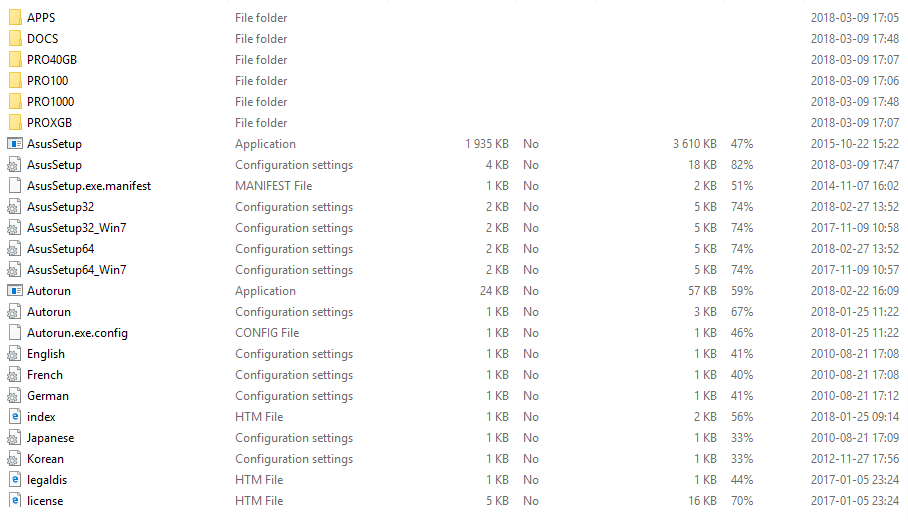Select the PRO40GB folder icon
This screenshot has width=908, height=520.
[x=15, y=60]
